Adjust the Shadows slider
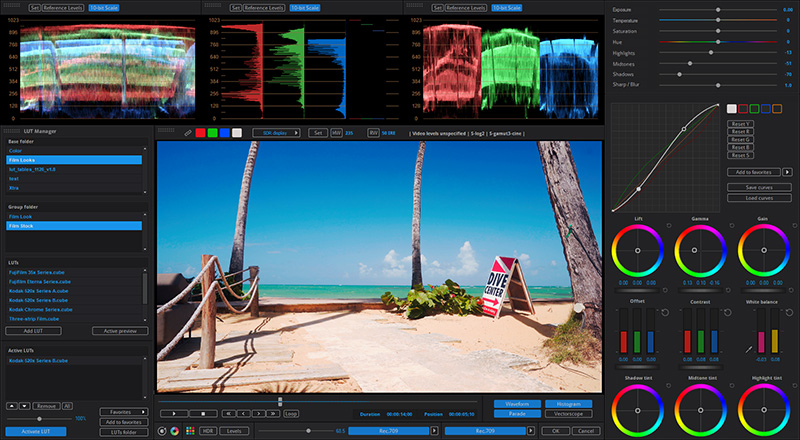The width and height of the screenshot is (800, 440). click(x=718, y=74)
